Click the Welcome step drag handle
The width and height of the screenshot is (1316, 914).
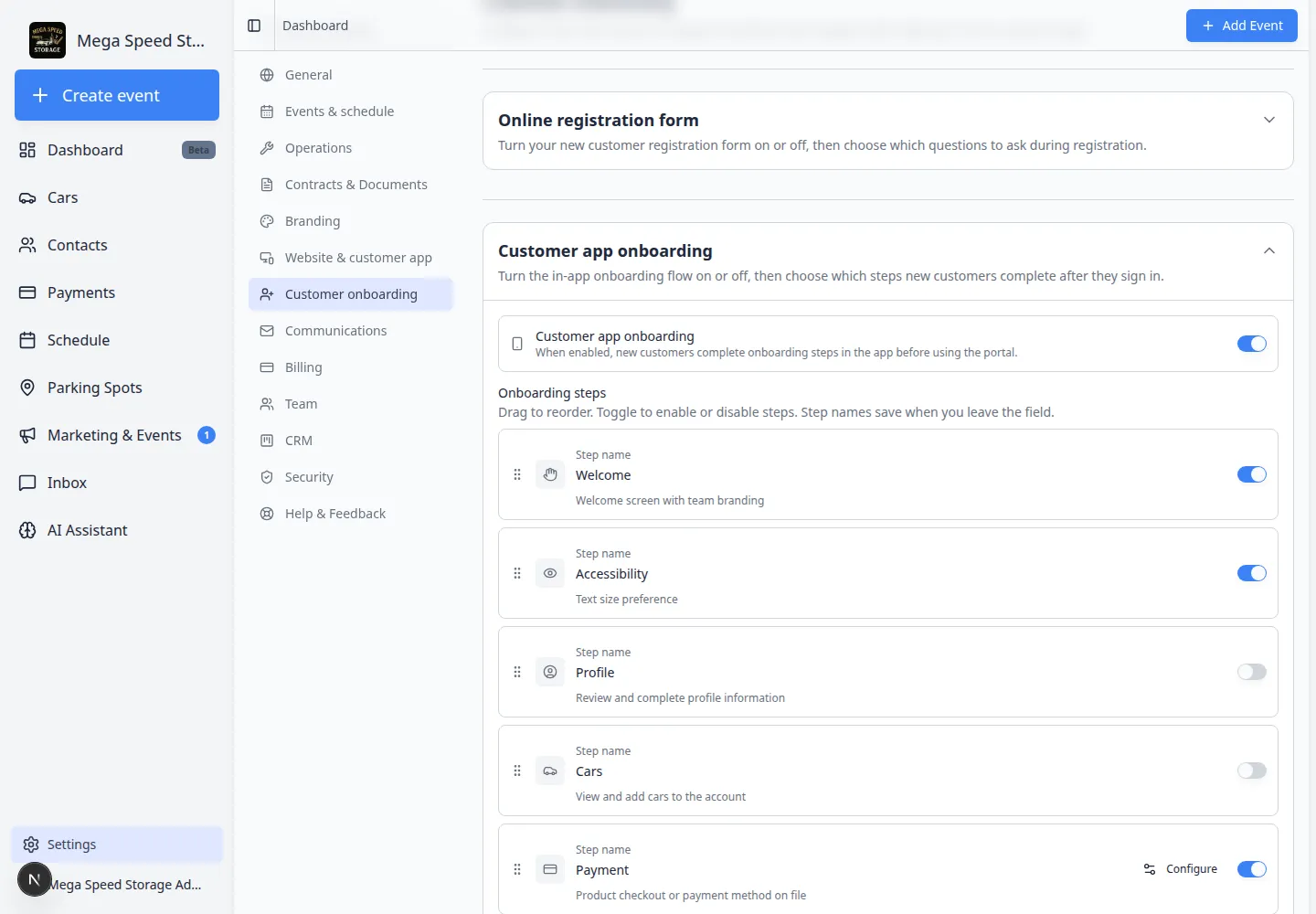pos(517,474)
